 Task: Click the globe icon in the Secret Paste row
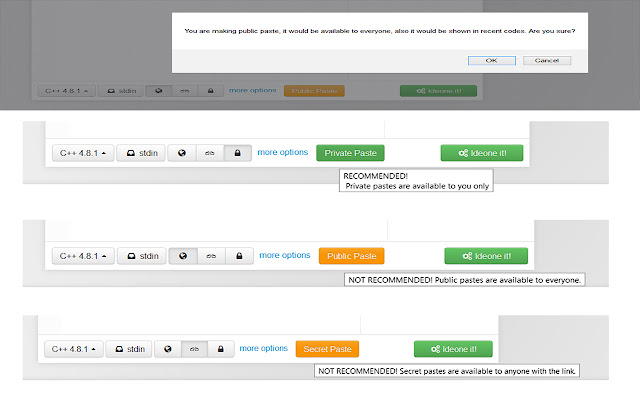click(x=167, y=349)
